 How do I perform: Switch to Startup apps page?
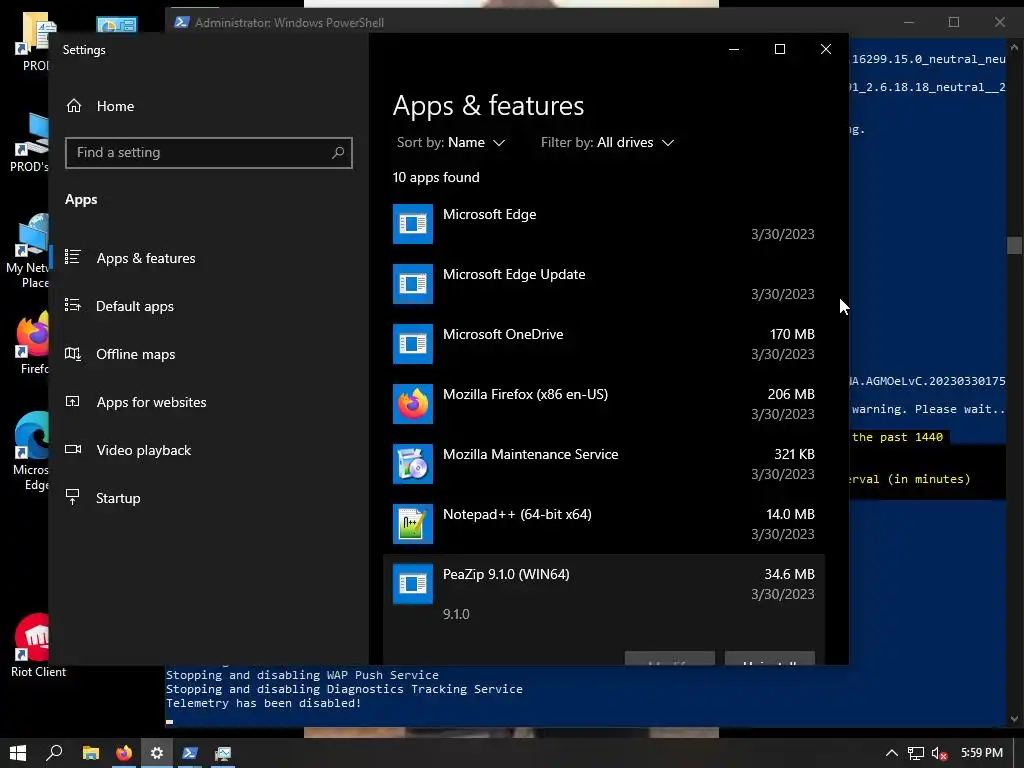point(118,498)
